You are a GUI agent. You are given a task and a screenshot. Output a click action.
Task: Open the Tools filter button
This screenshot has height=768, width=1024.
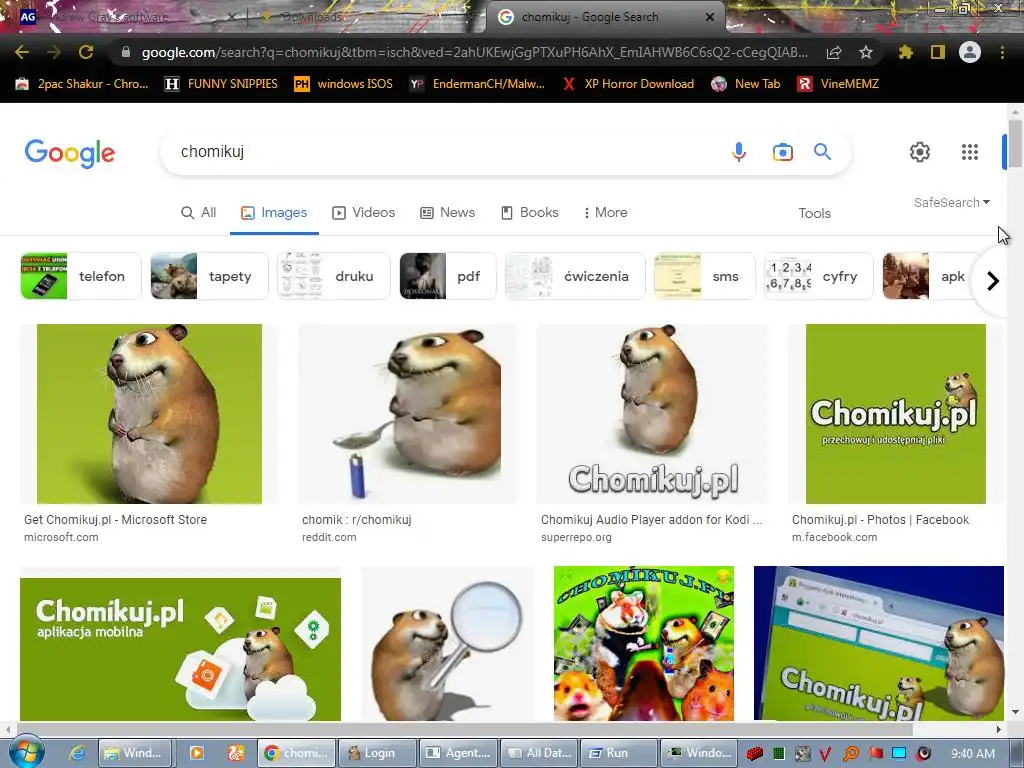coord(814,214)
